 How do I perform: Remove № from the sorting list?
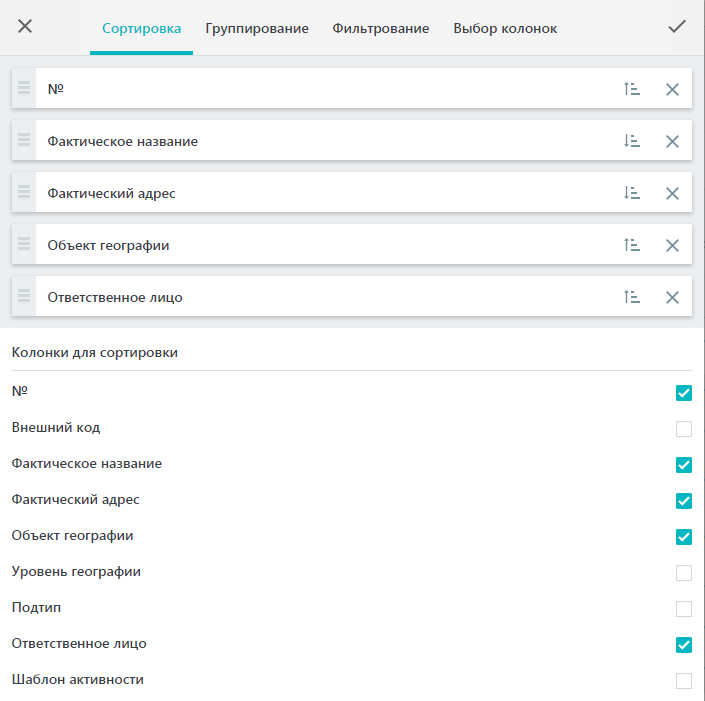672,89
